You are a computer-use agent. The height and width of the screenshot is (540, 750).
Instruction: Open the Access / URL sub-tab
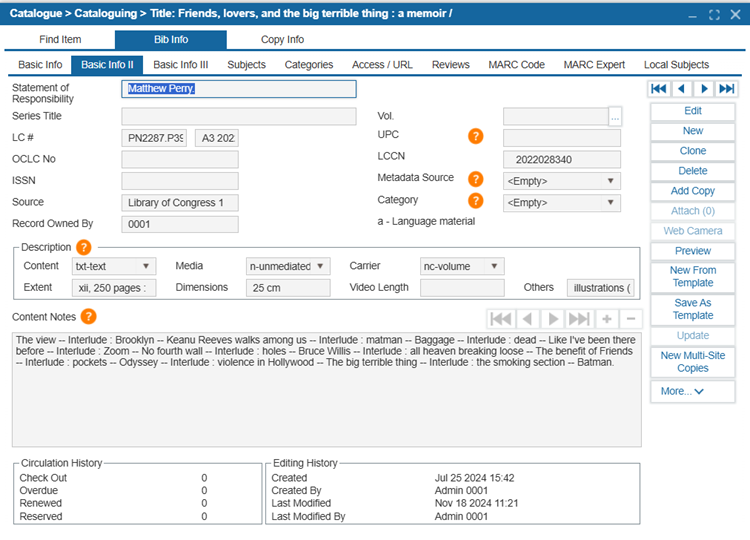382,65
